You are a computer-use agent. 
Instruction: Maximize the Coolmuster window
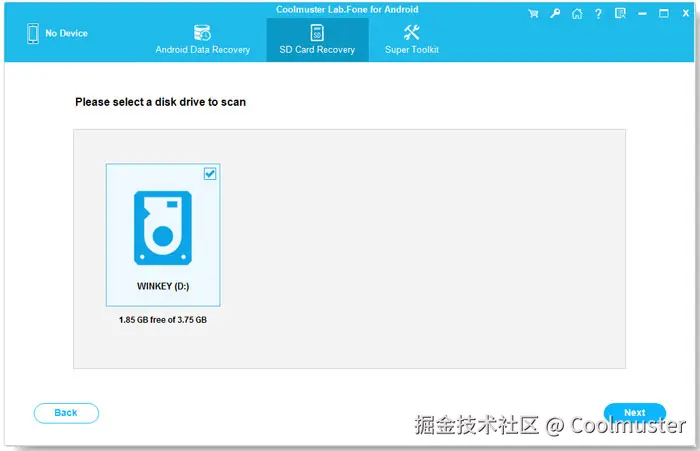click(664, 14)
